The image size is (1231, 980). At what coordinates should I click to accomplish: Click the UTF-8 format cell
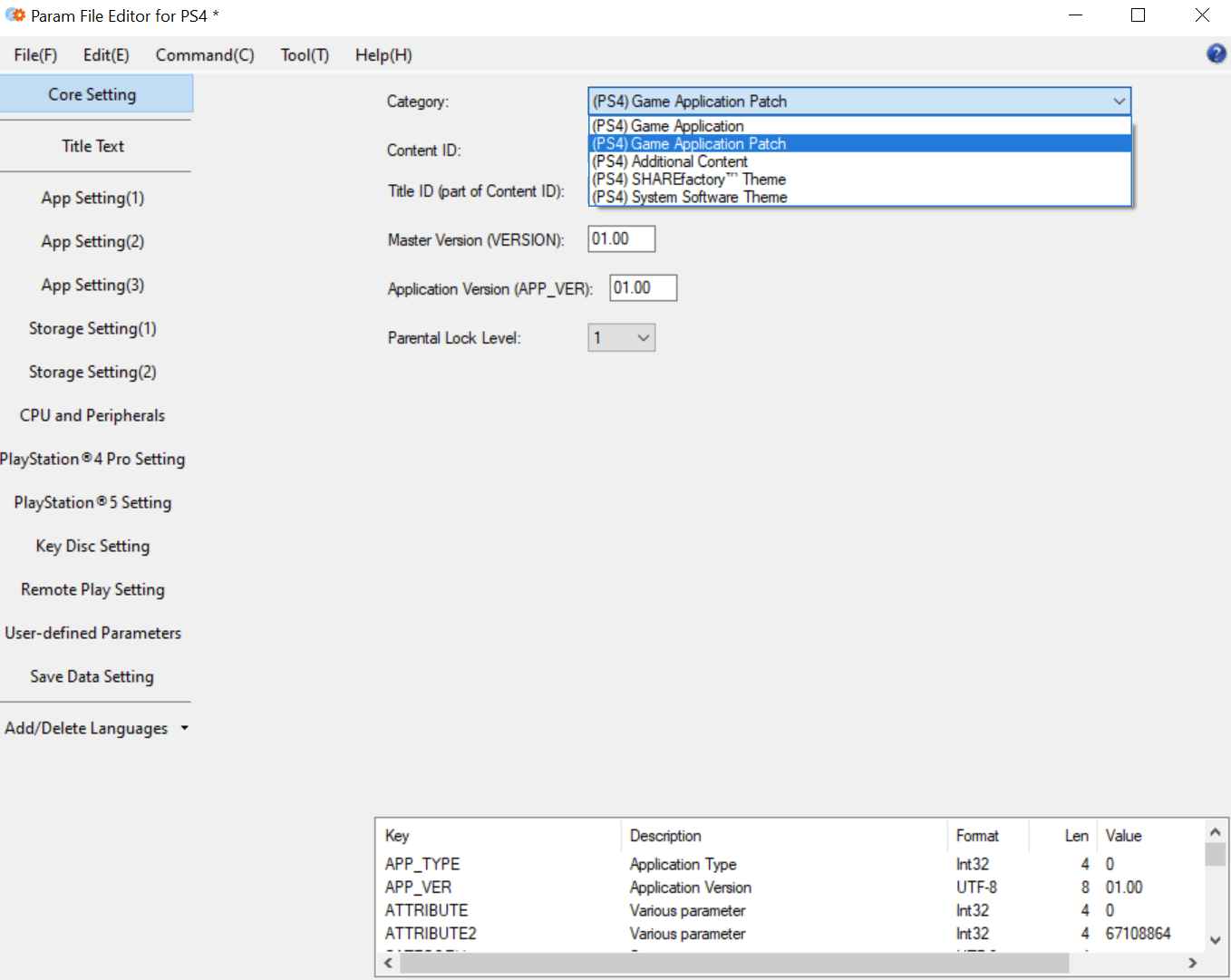click(976, 888)
